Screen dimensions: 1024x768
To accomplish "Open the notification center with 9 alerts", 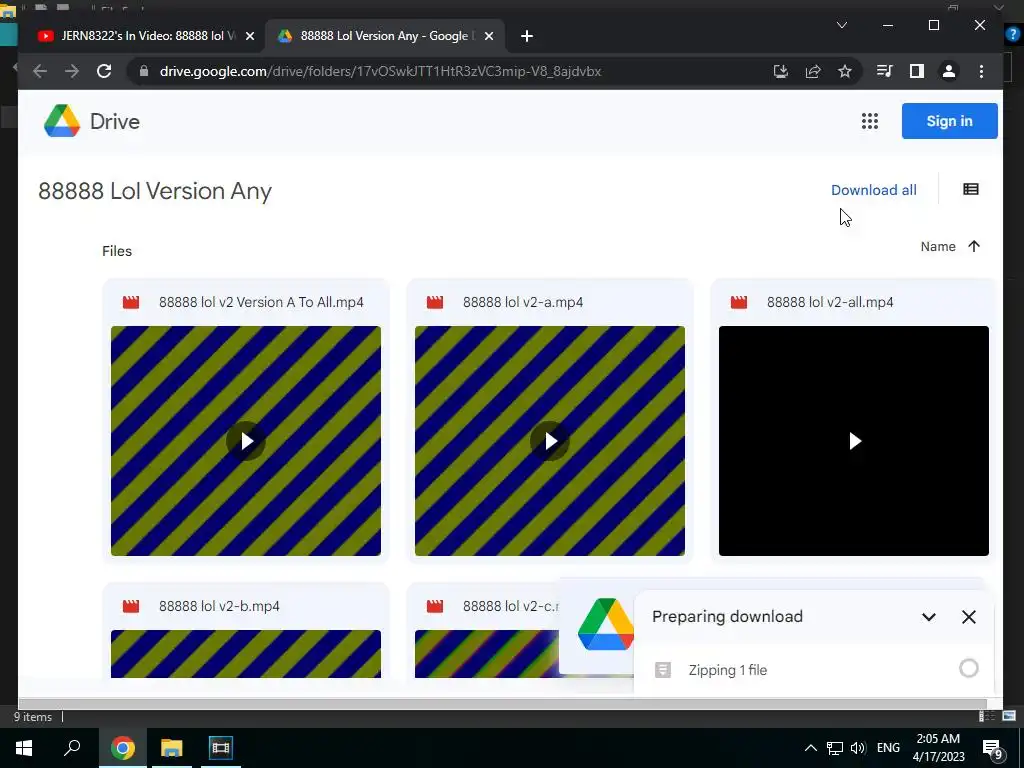I will pyautogui.click(x=992, y=748).
